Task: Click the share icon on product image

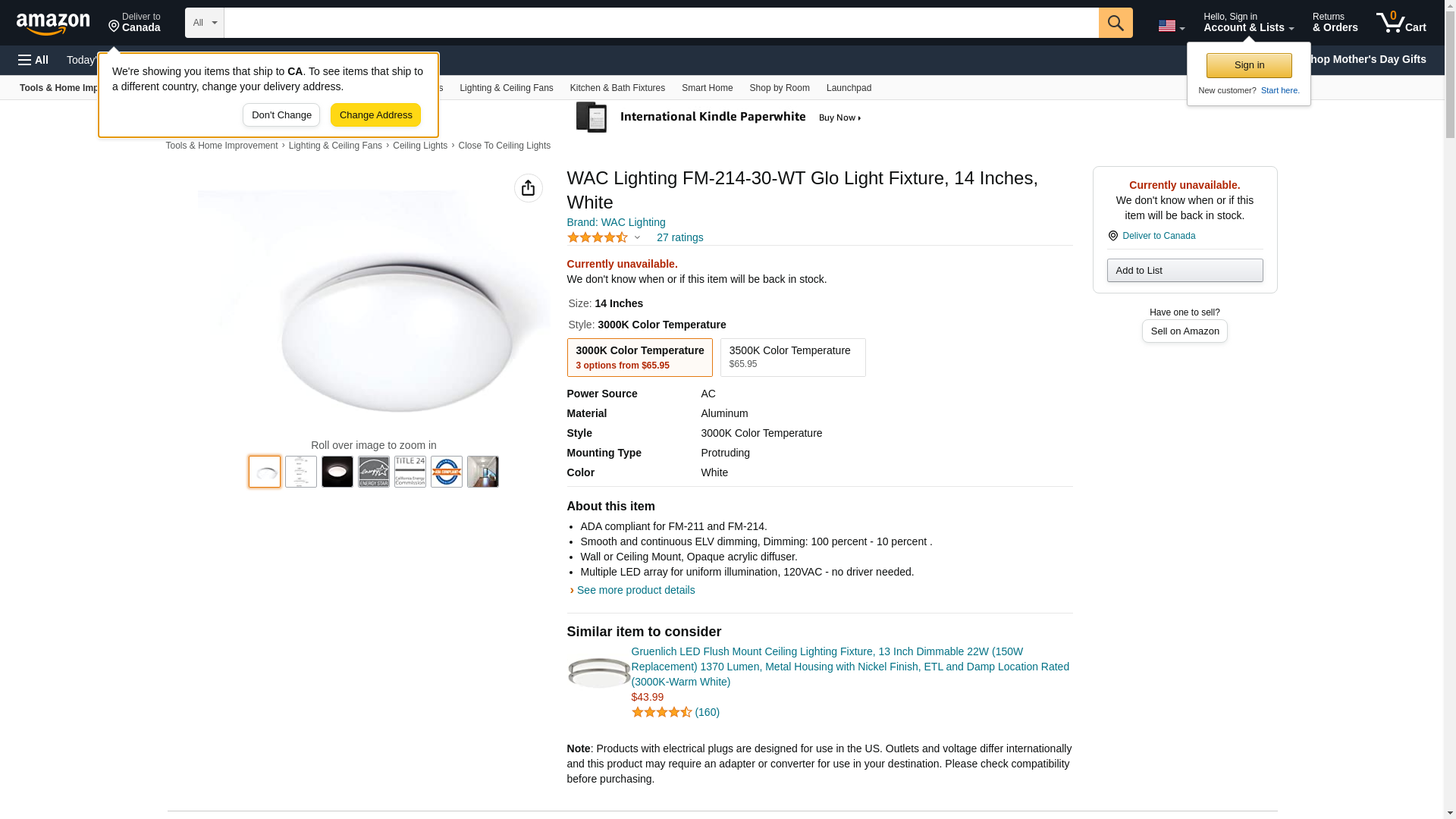Action: coord(528,188)
